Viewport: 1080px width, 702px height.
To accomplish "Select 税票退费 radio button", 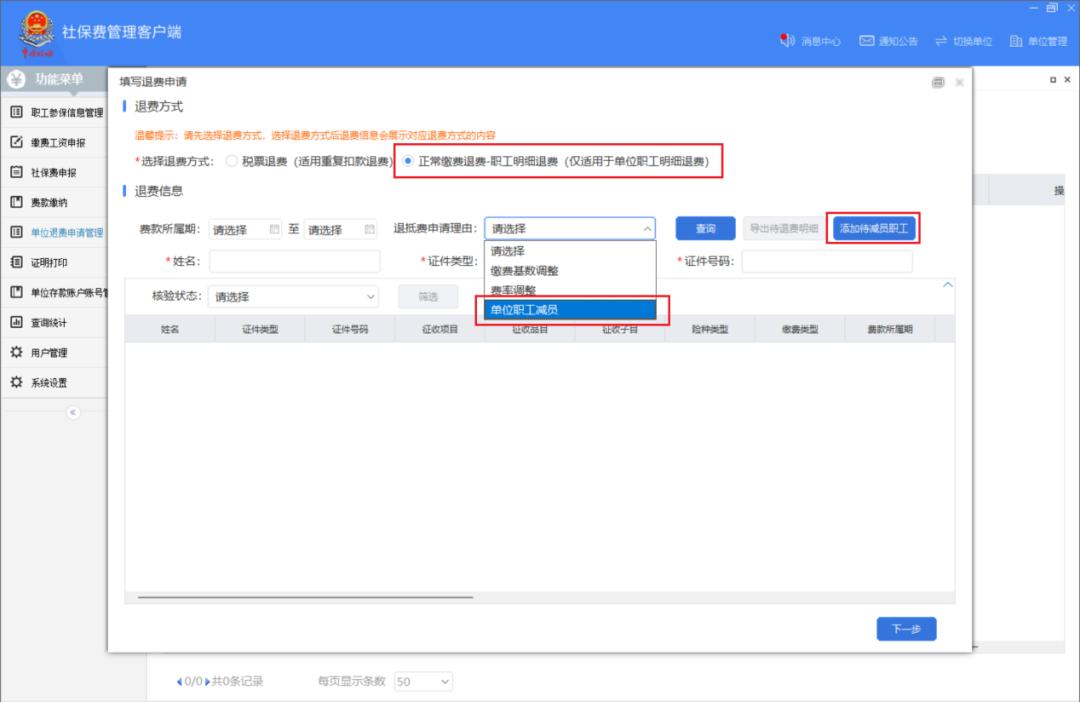I will pos(232,161).
